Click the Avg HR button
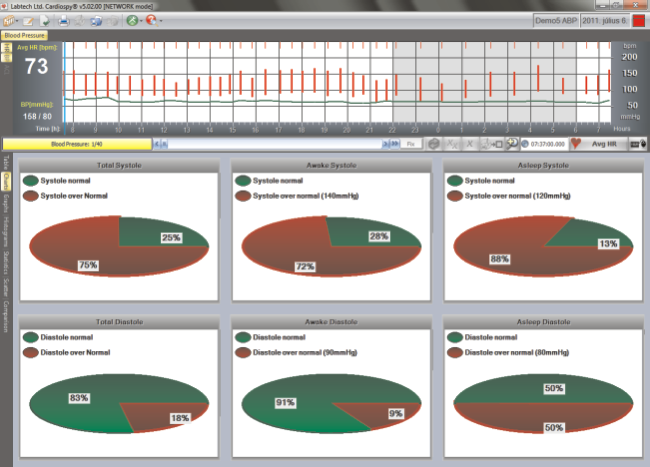 (x=604, y=144)
